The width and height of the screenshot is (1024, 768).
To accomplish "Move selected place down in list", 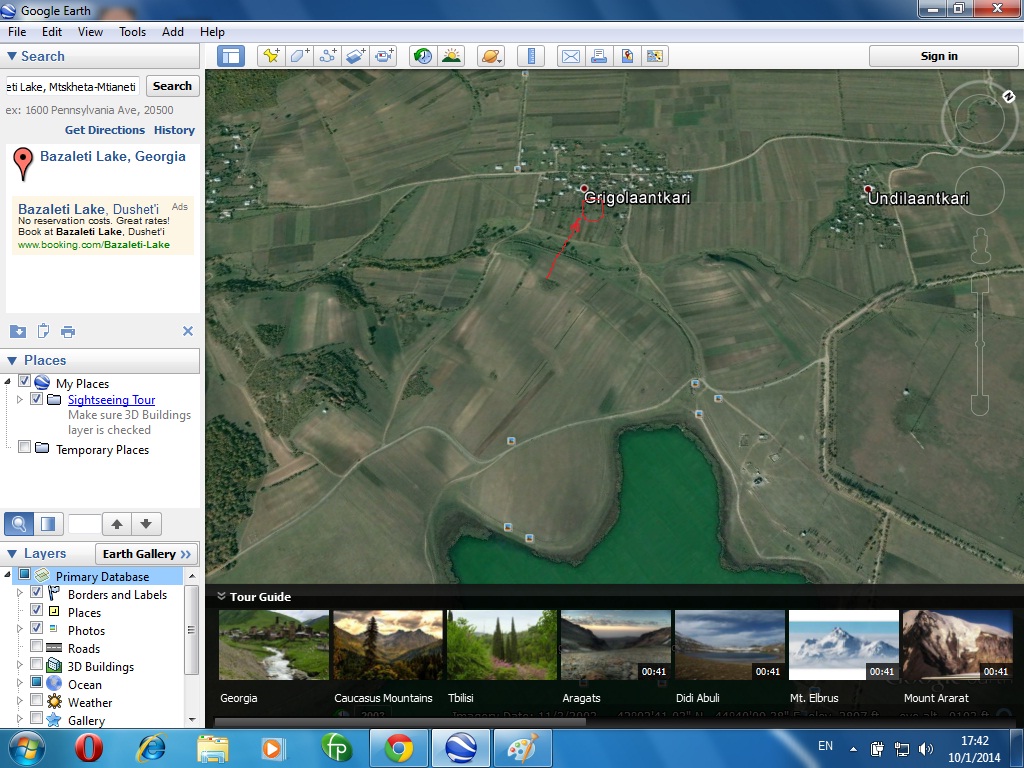I will (146, 524).
